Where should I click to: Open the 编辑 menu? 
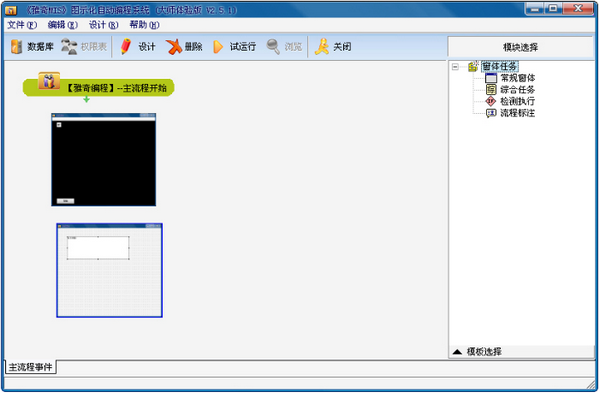pyautogui.click(x=62, y=25)
